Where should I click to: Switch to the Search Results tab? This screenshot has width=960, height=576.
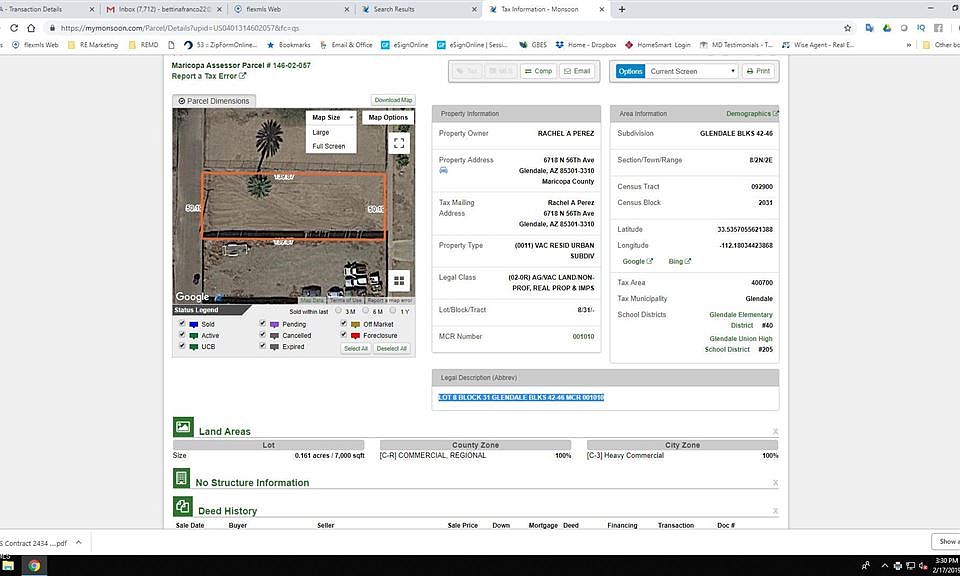pyautogui.click(x=419, y=9)
